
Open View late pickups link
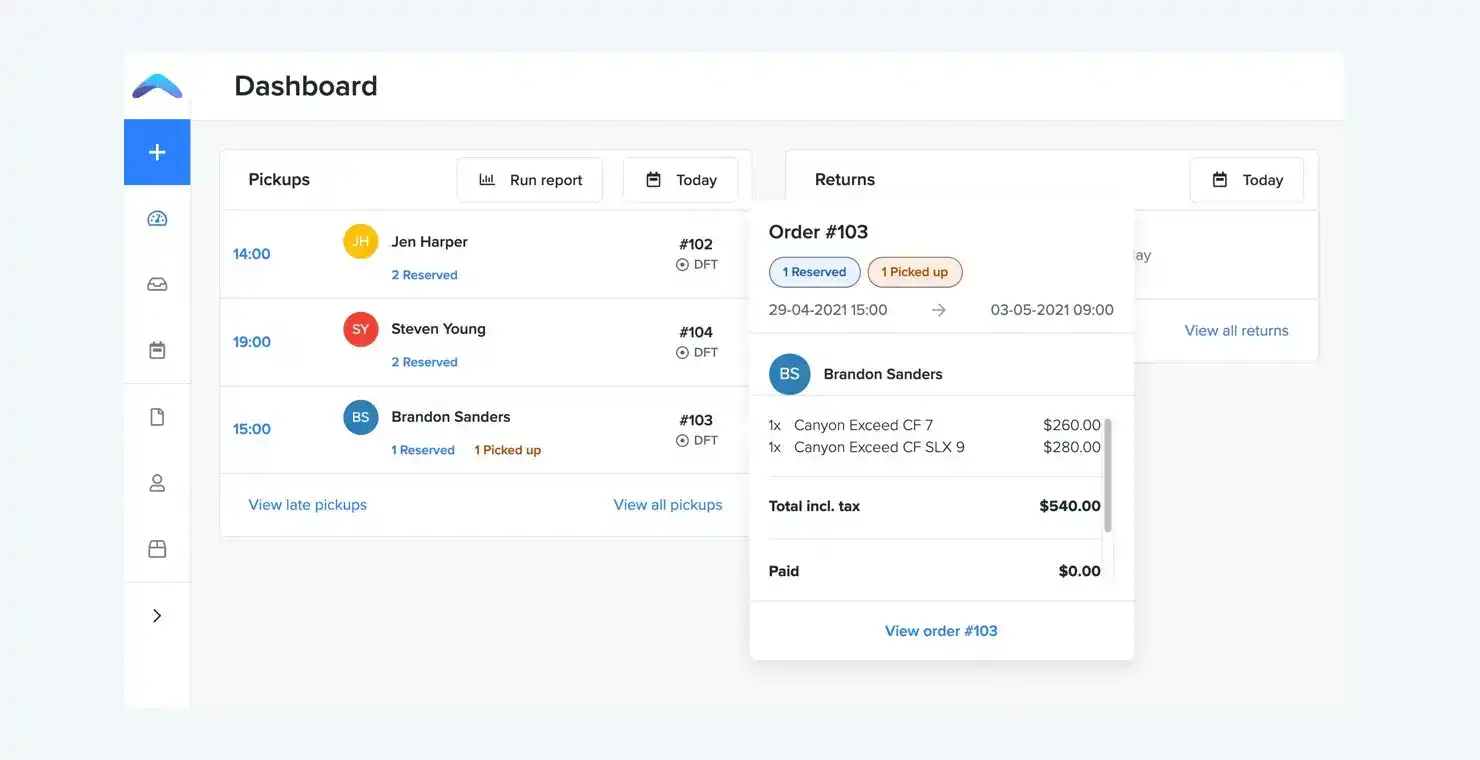pyautogui.click(x=307, y=505)
